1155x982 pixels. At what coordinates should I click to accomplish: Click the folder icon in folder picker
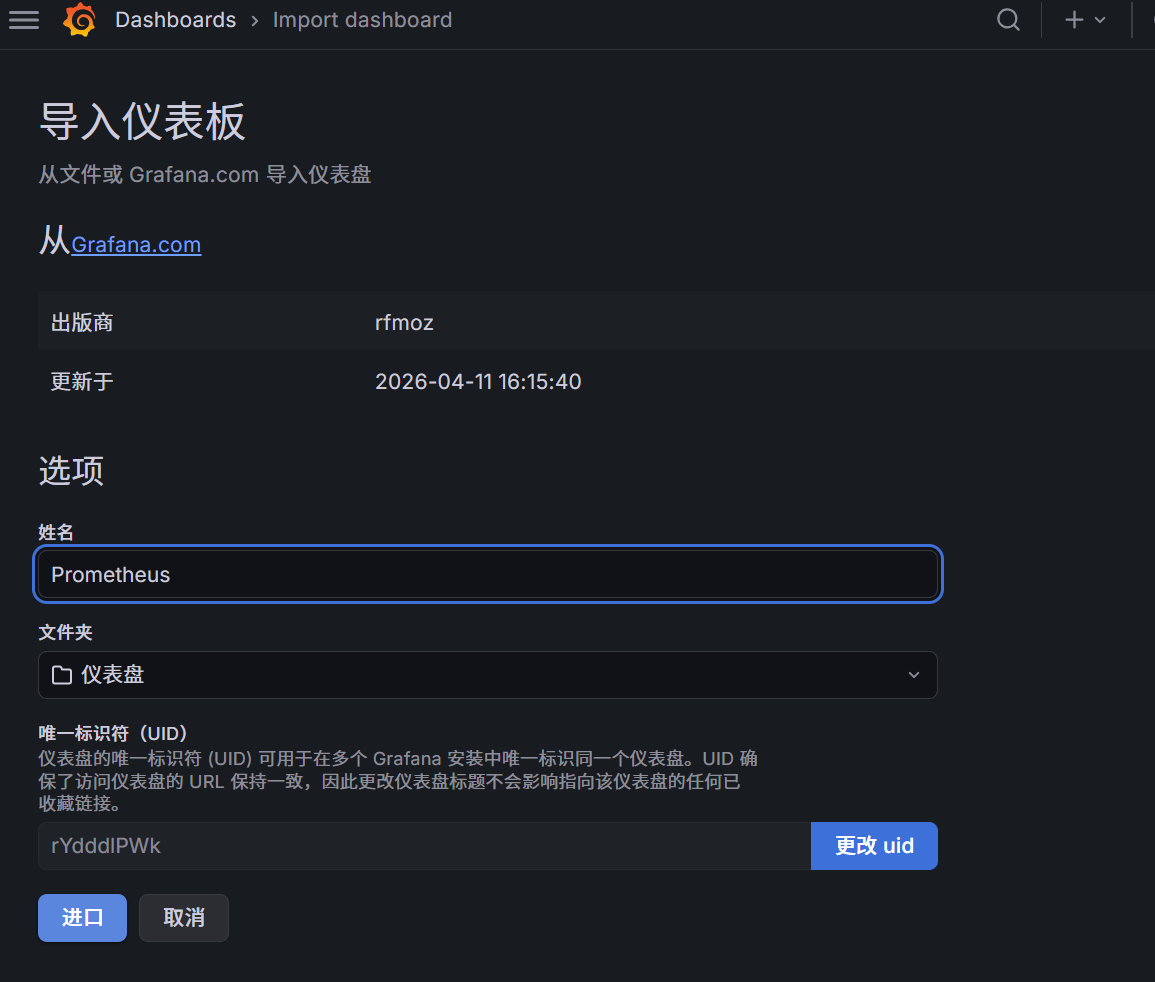[x=62, y=675]
